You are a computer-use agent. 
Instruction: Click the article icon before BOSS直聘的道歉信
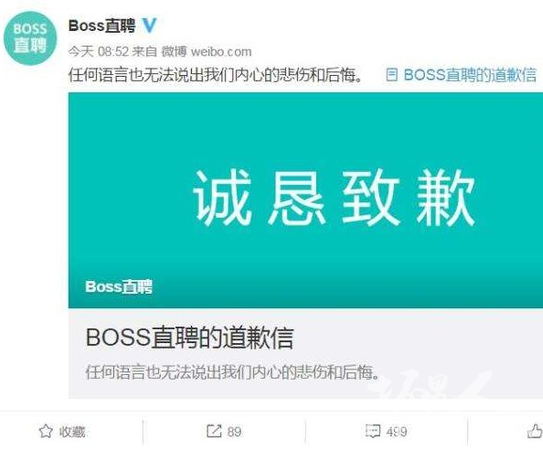click(392, 74)
